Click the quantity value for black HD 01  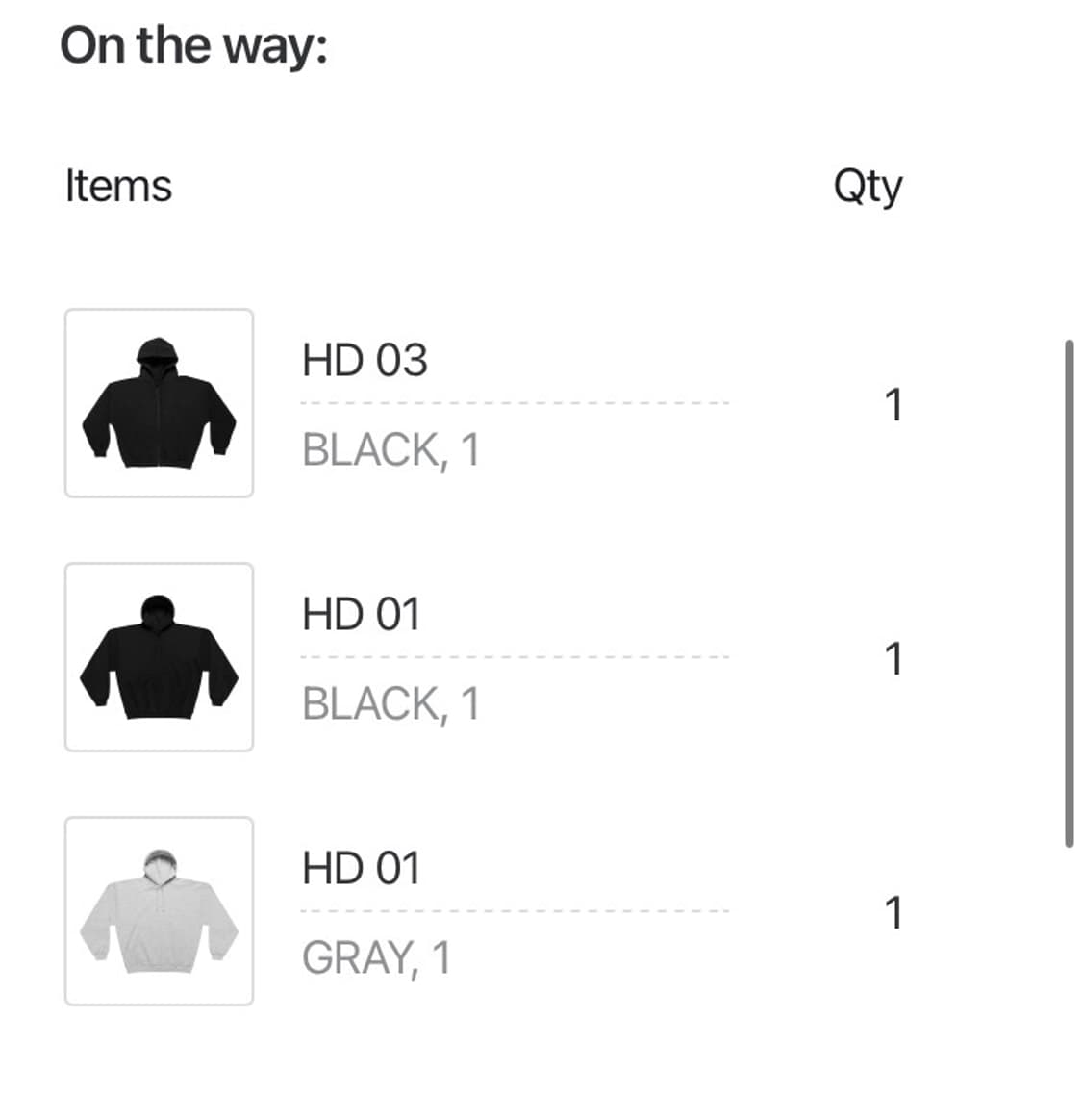893,659
